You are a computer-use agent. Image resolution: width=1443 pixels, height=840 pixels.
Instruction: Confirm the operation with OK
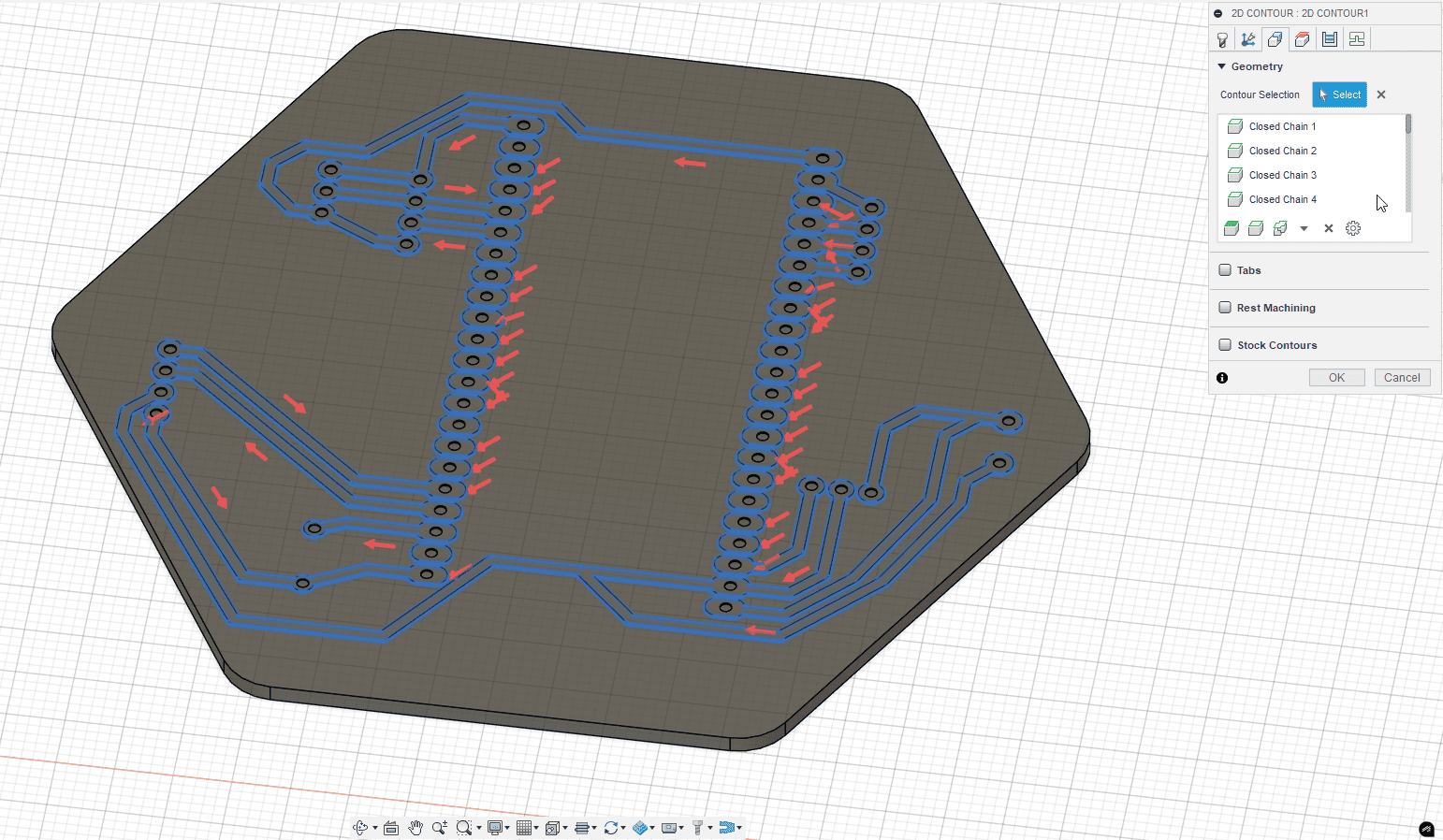pos(1336,378)
